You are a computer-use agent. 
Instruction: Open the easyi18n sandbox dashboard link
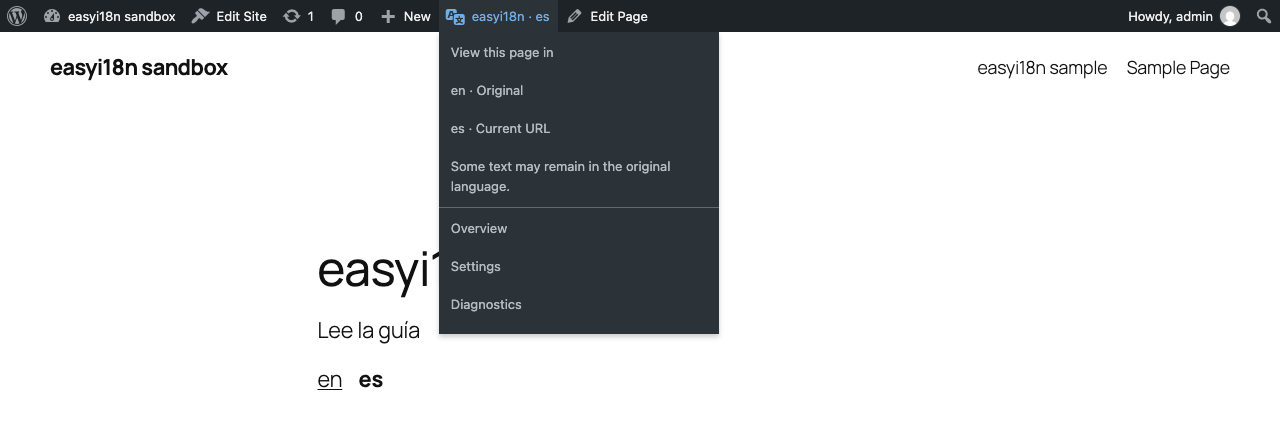coord(110,16)
